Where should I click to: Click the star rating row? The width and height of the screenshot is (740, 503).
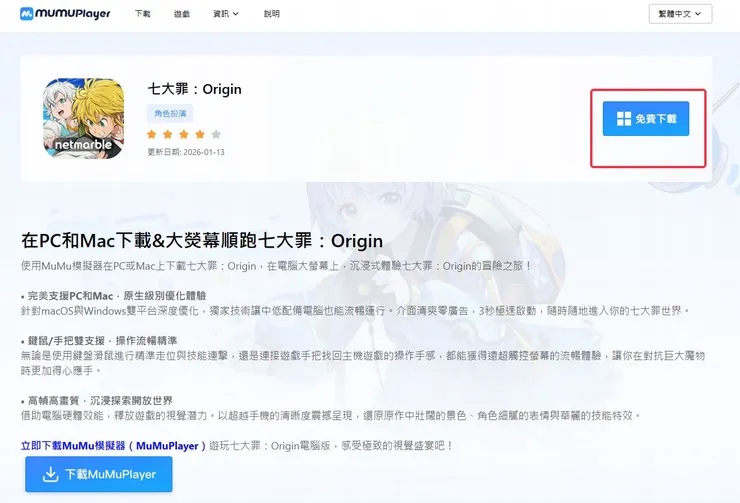[184, 134]
